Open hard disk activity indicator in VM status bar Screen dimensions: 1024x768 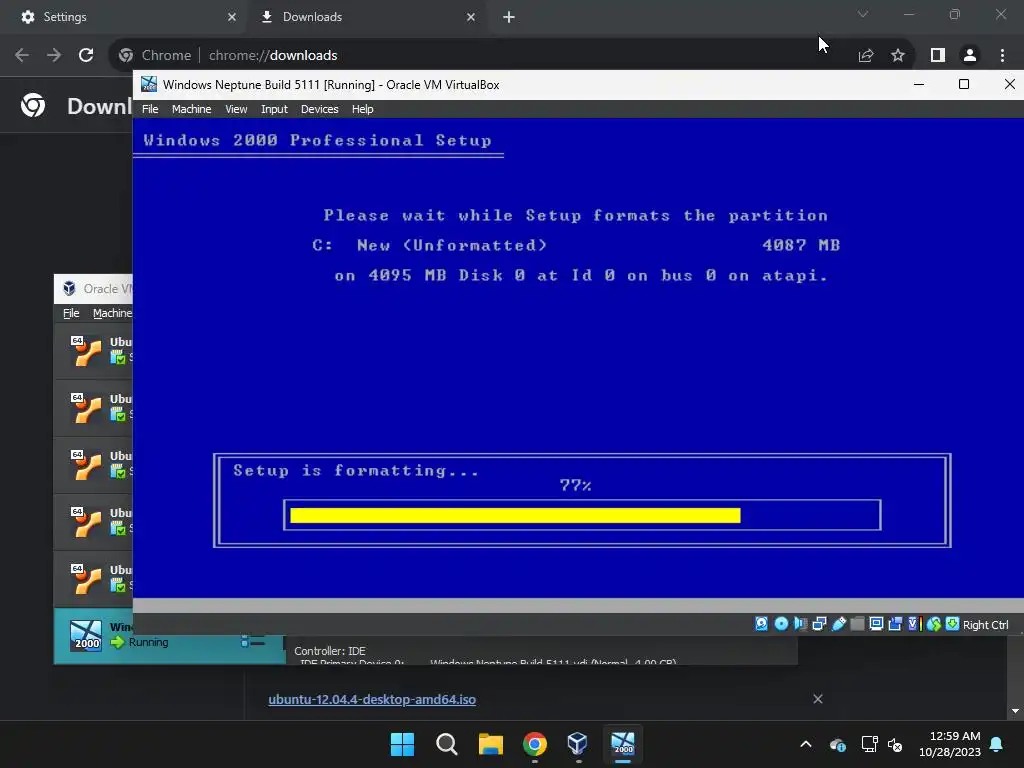(x=761, y=624)
